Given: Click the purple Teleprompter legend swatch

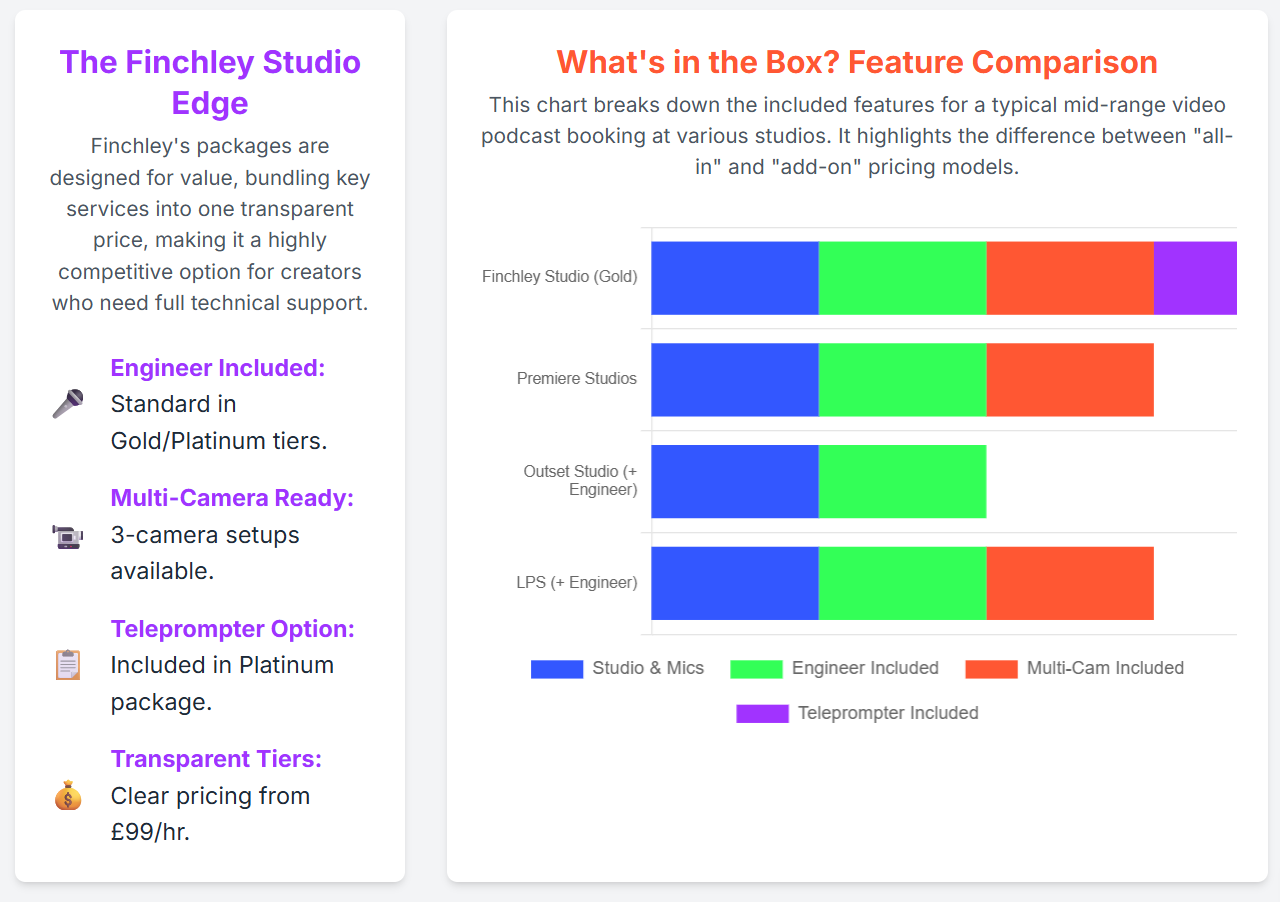Looking at the screenshot, I should [x=762, y=714].
